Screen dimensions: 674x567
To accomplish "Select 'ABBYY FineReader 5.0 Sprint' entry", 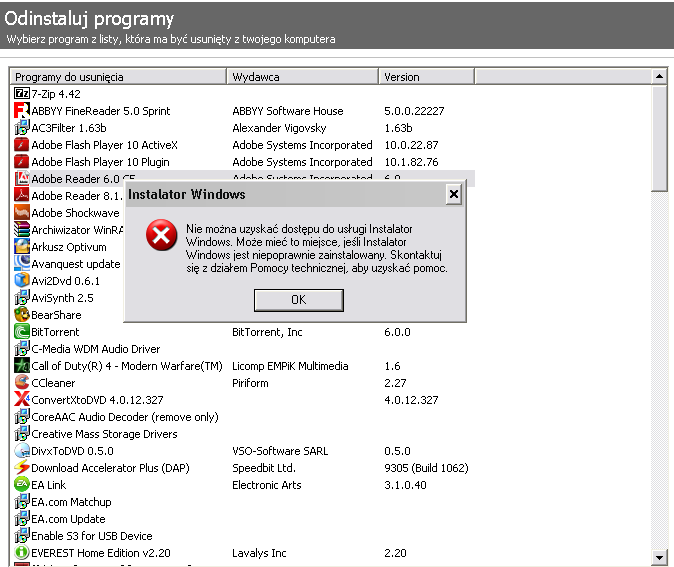I will [x=101, y=111].
